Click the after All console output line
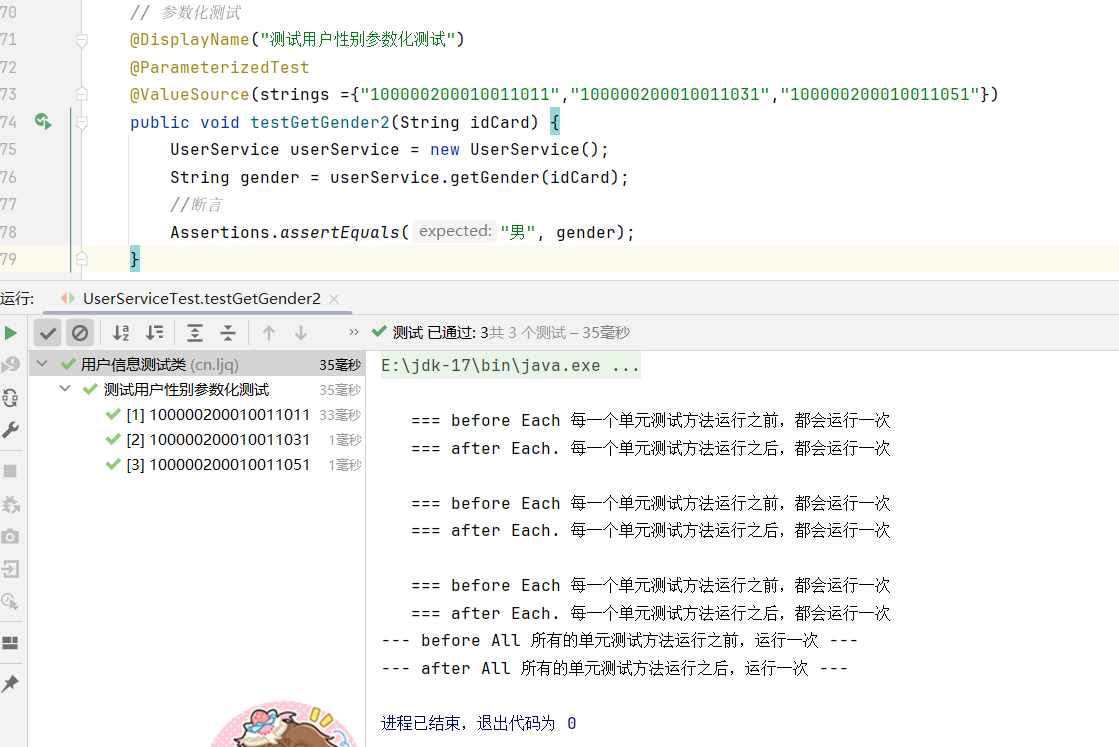 614,669
